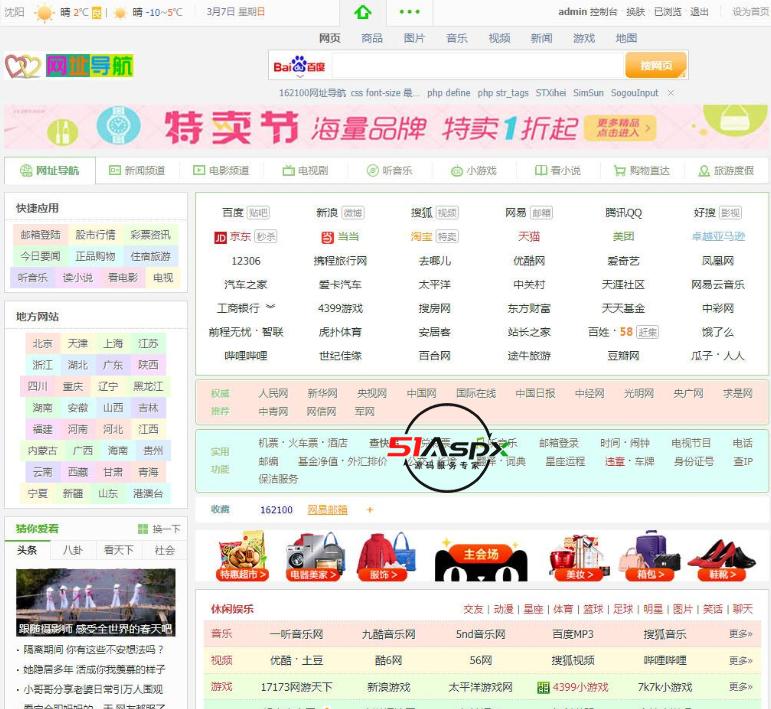Open the 主会场 Tmall banner
The width and height of the screenshot is (771, 709).
coord(481,558)
